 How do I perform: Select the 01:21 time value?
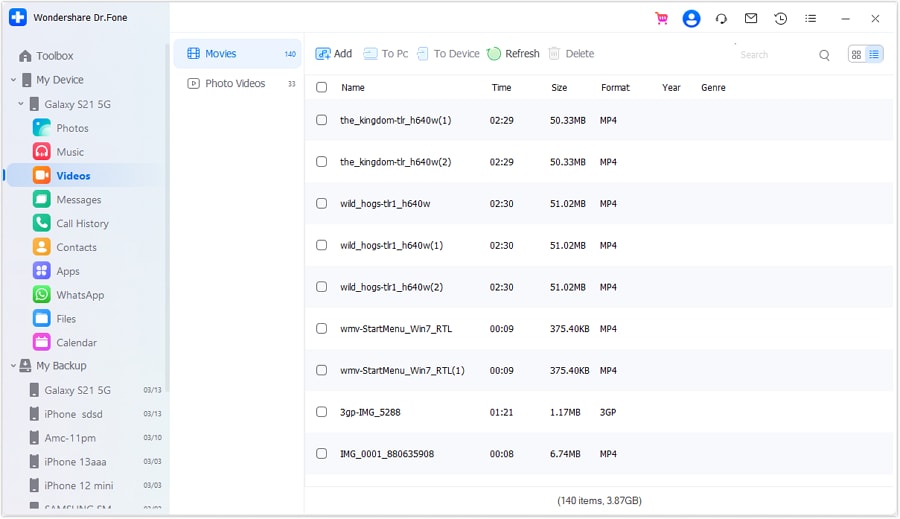[501, 412]
